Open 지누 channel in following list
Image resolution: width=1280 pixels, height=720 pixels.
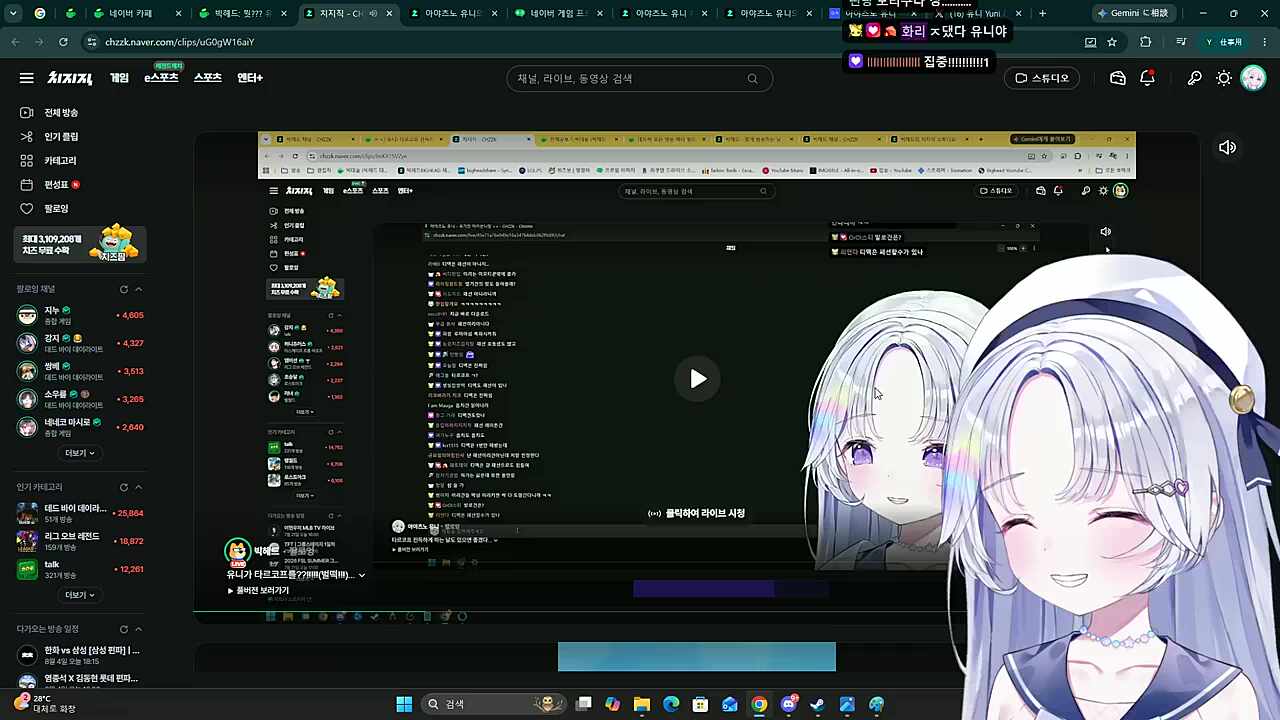pyautogui.click(x=82, y=316)
